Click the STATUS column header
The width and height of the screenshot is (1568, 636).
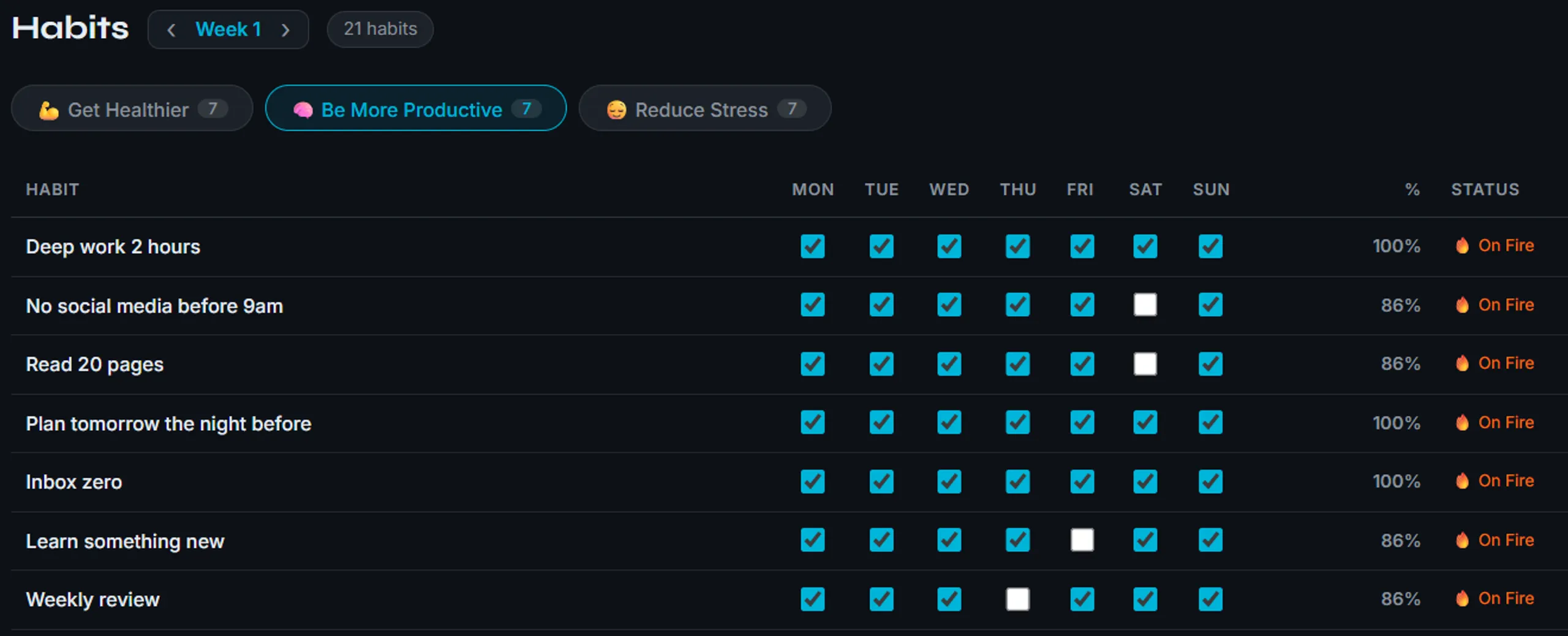pos(1485,189)
